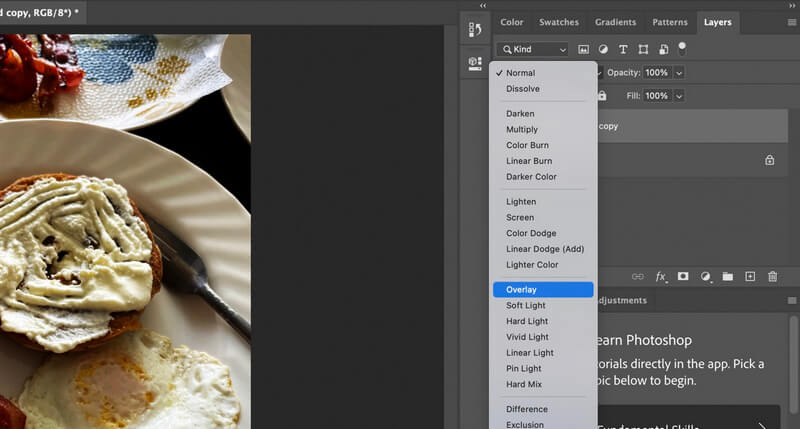The width and height of the screenshot is (800, 429).
Task: Open the Gradients tab
Action: click(615, 22)
